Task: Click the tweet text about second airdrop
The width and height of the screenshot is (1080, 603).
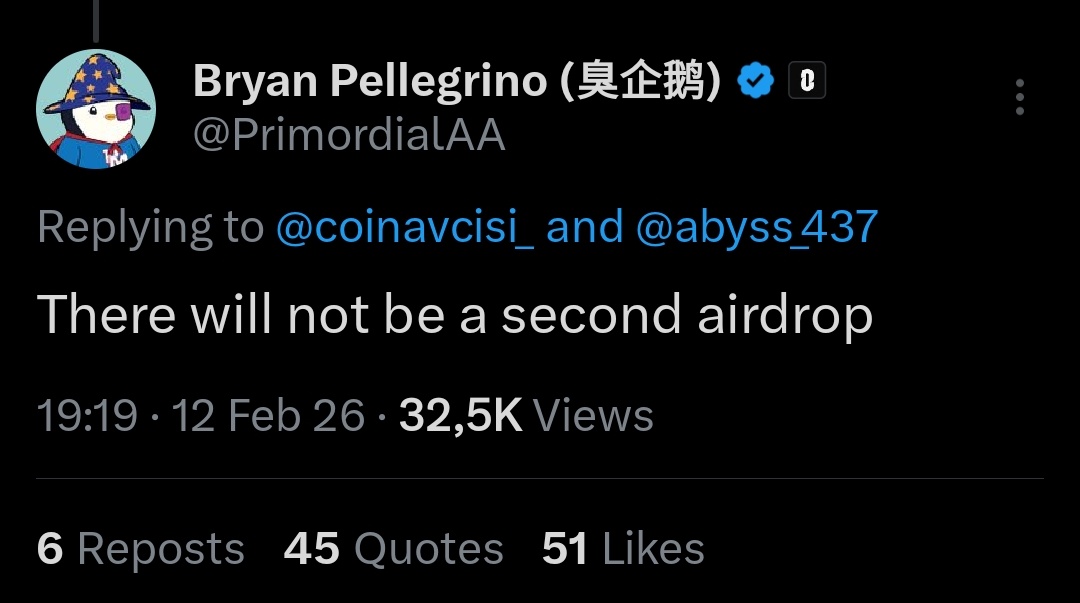Action: click(455, 316)
